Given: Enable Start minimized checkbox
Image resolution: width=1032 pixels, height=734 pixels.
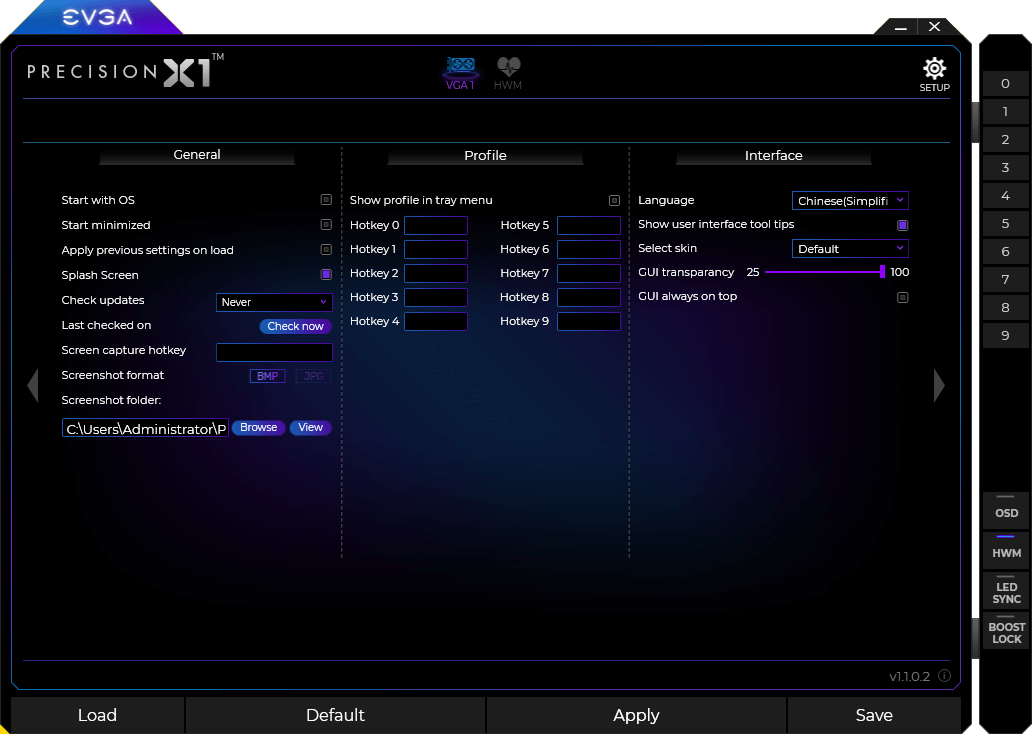Looking at the screenshot, I should [x=326, y=224].
